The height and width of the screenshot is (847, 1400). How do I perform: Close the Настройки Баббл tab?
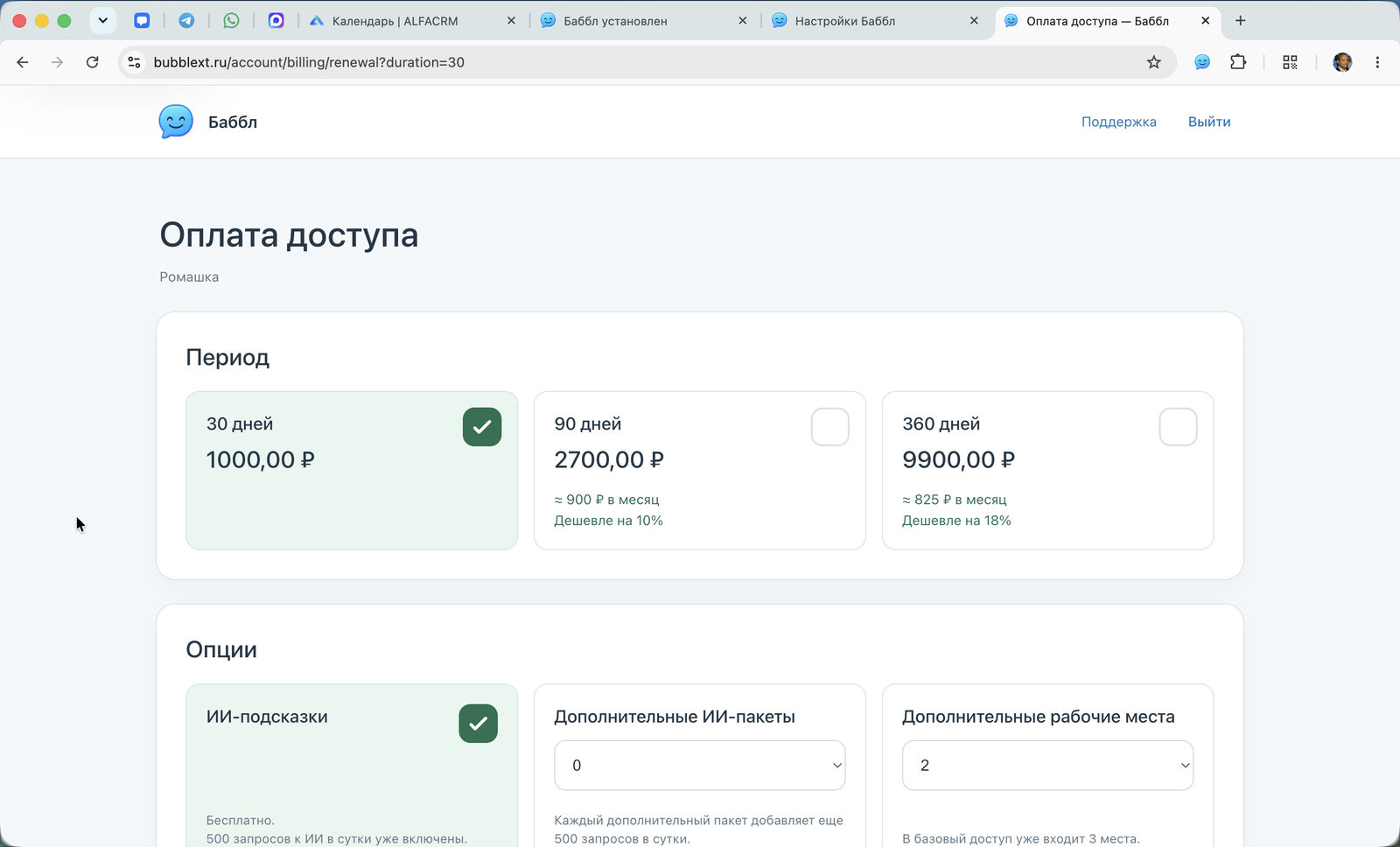tap(974, 20)
